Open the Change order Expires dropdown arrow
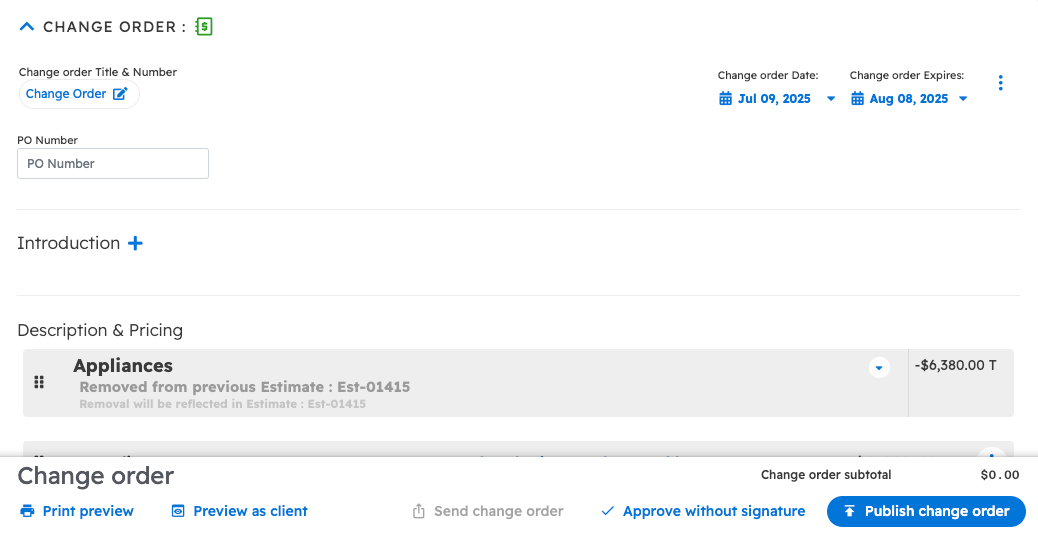This screenshot has height=538, width=1038. pos(963,99)
